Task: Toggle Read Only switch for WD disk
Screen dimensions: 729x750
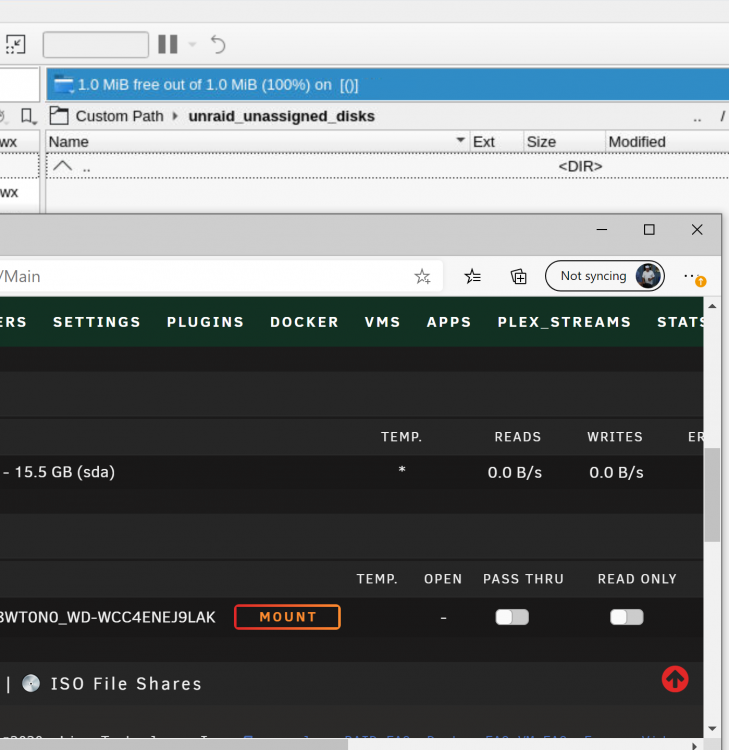Action: 627,617
